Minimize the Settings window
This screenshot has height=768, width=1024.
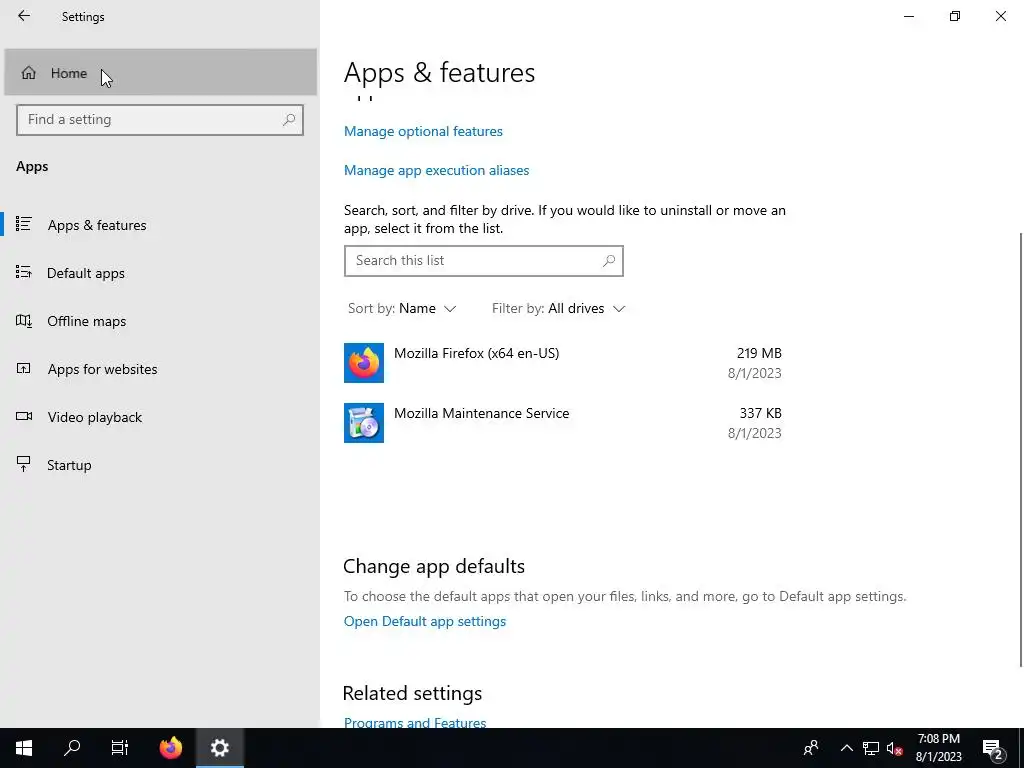pos(909,16)
